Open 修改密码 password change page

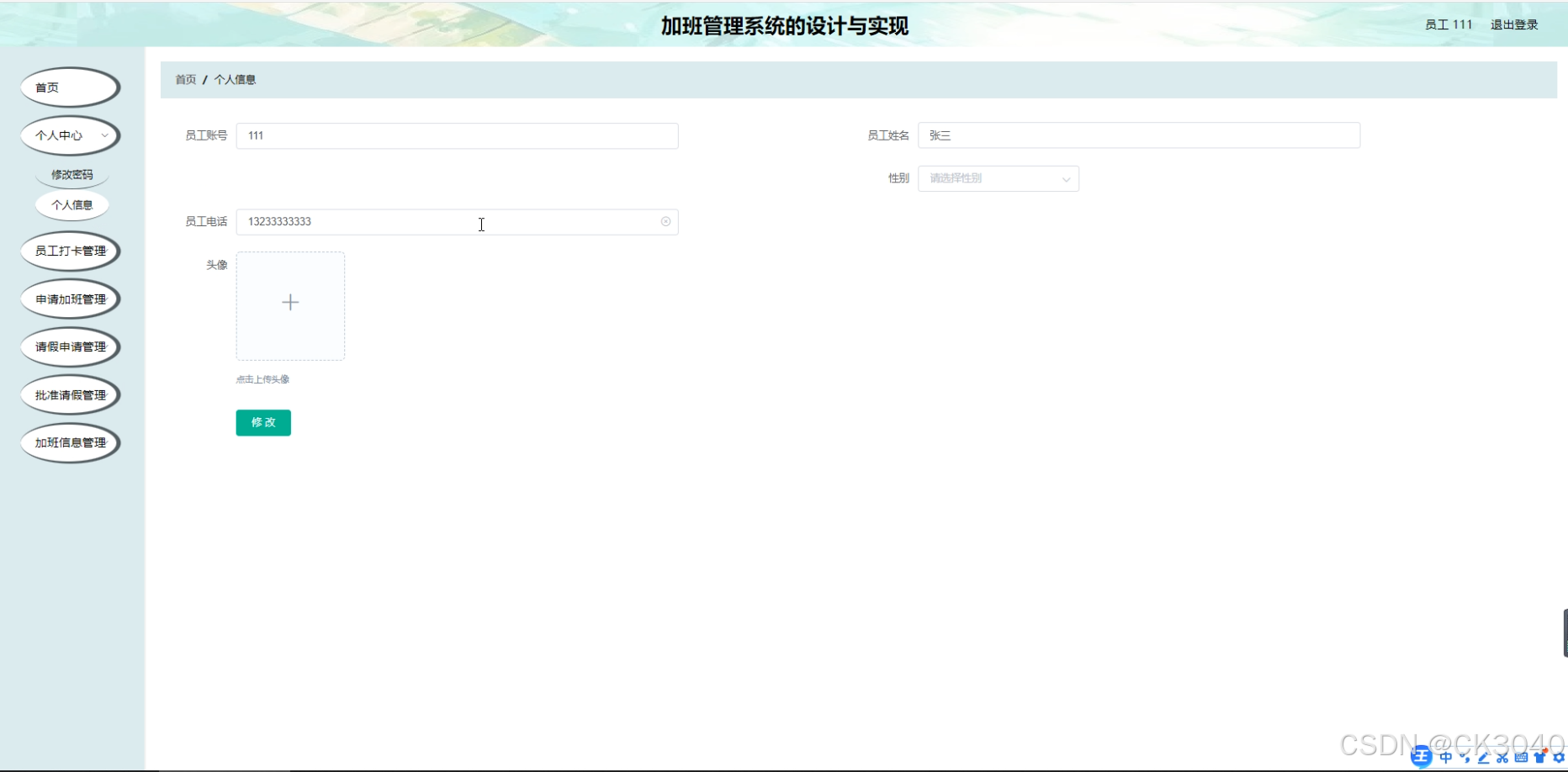point(72,174)
